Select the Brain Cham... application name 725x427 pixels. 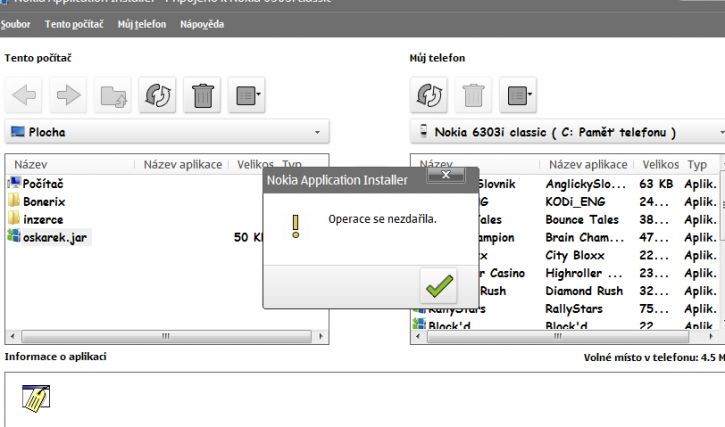click(x=584, y=237)
